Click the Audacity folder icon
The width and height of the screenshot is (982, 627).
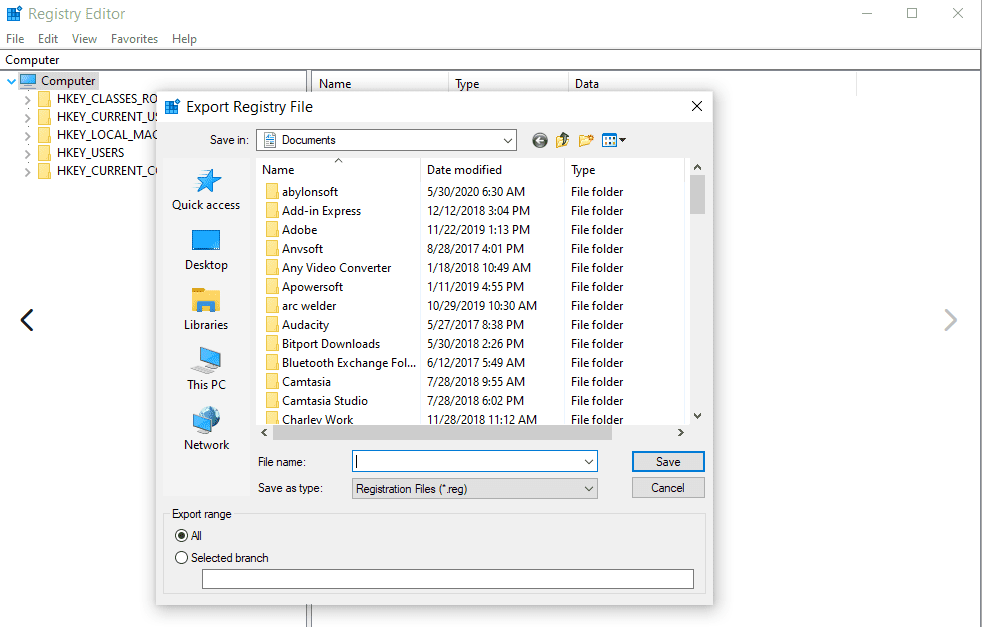tap(272, 324)
